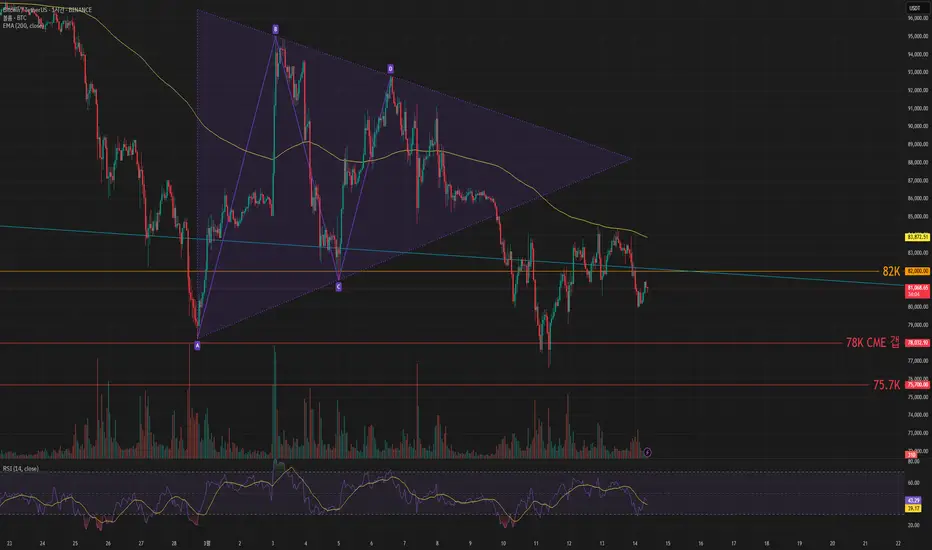Select the red 75.7K line label
This screenshot has height=550, width=932.
[886, 385]
